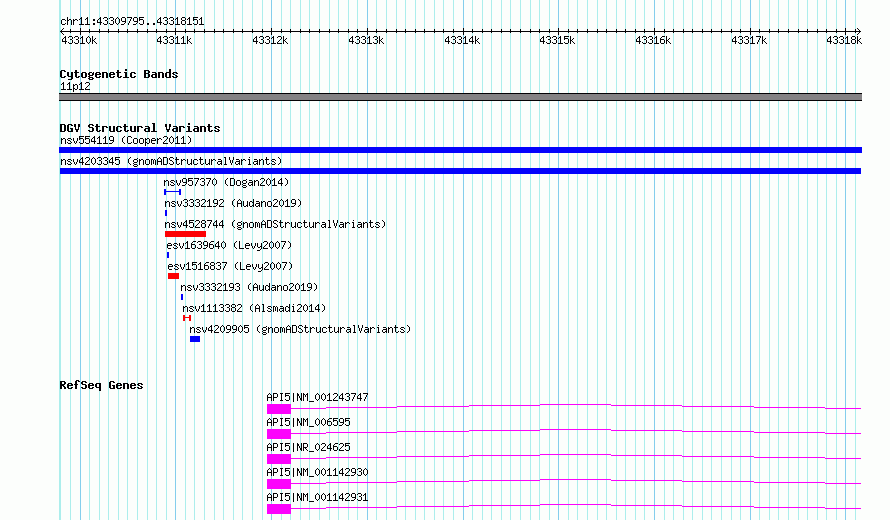The image size is (890, 520).
Task: Open the nsv4203345 gnomADStructuralVariants label
Action: [x=171, y=161]
